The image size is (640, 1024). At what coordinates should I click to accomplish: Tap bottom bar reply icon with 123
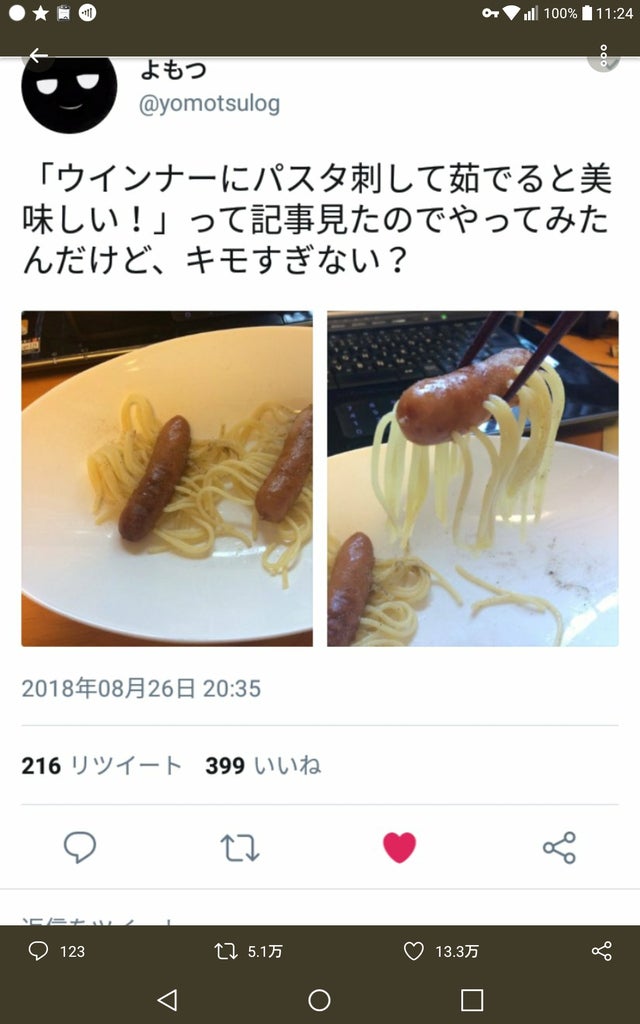(x=57, y=951)
